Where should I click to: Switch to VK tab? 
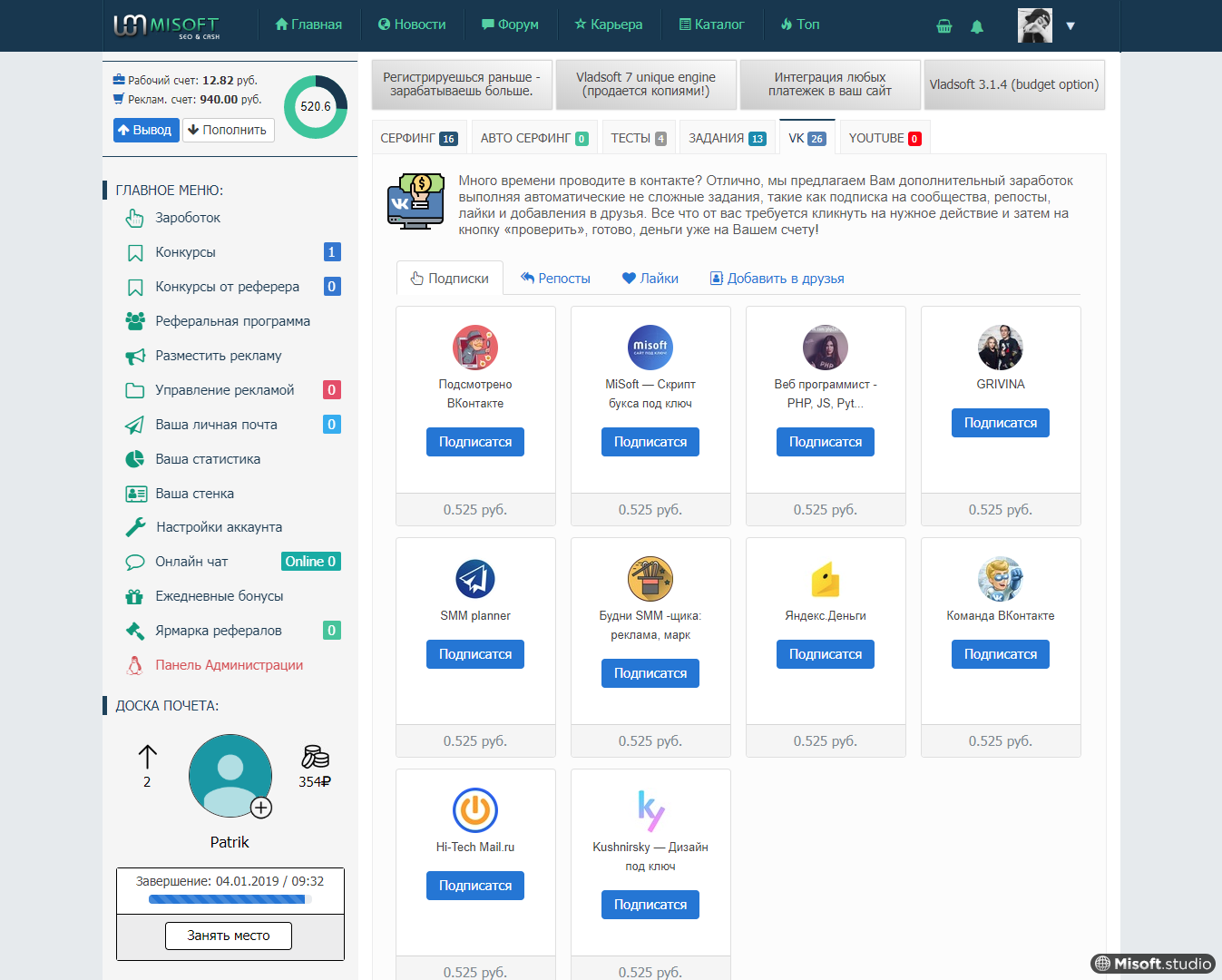point(807,138)
